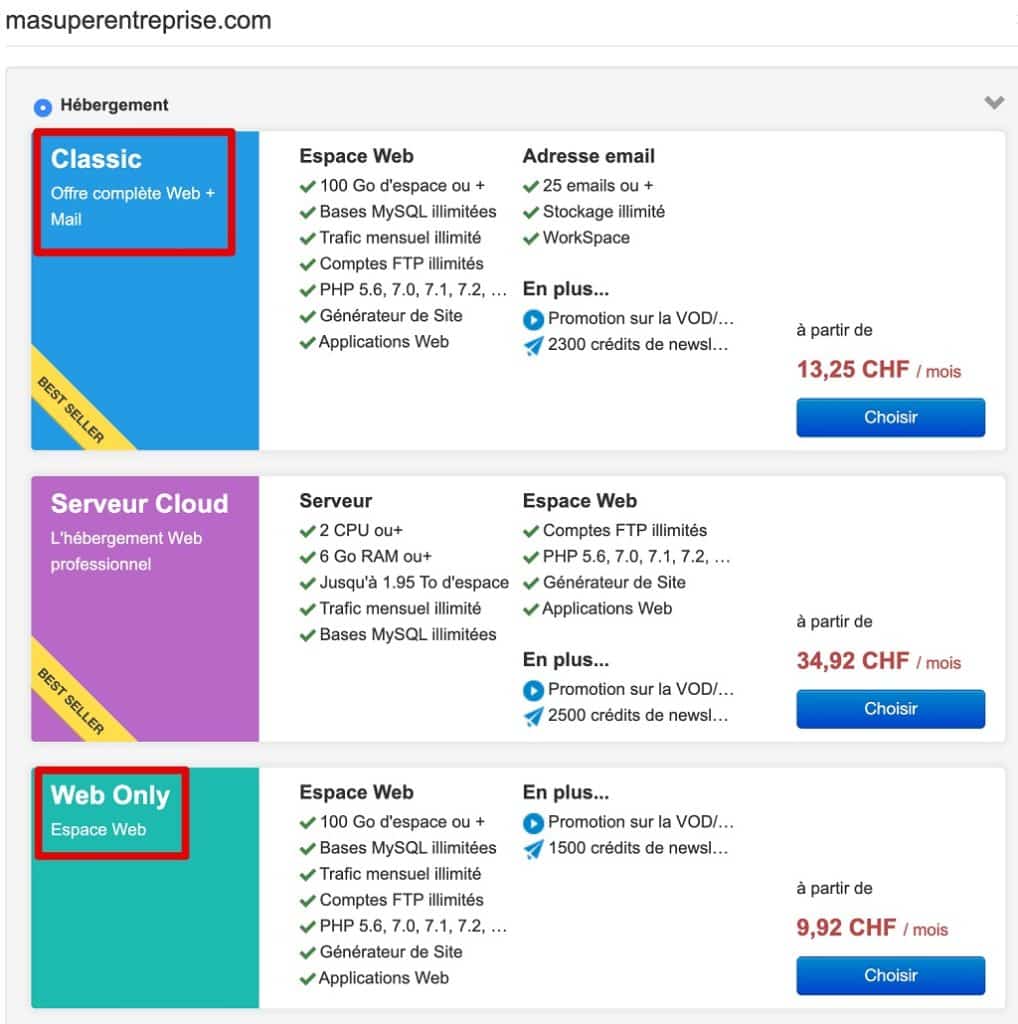Select the Hébergement radio button
The image size is (1018, 1024).
(43, 107)
